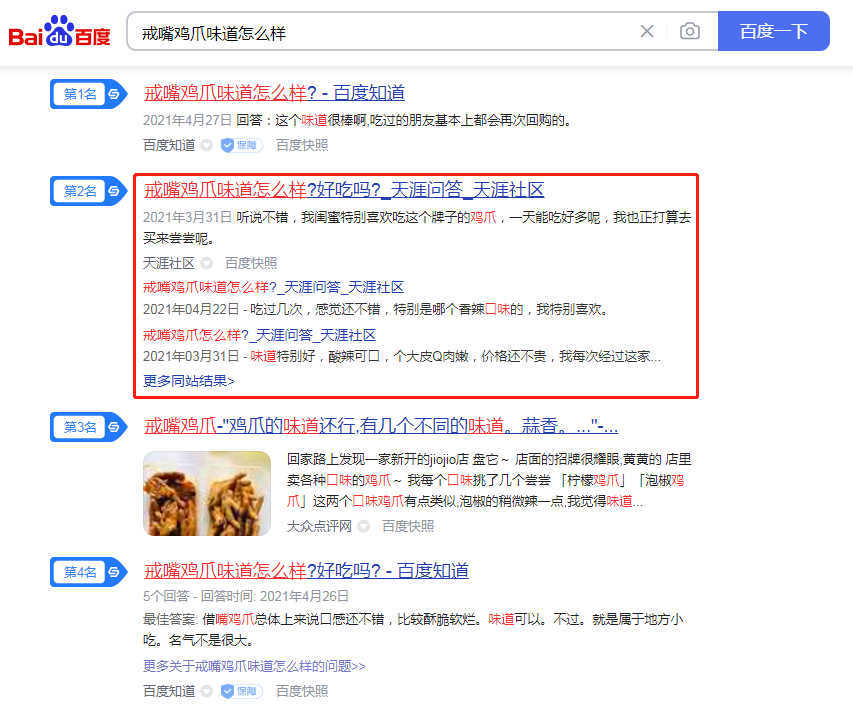Click the Baidu logo

[x=59, y=32]
